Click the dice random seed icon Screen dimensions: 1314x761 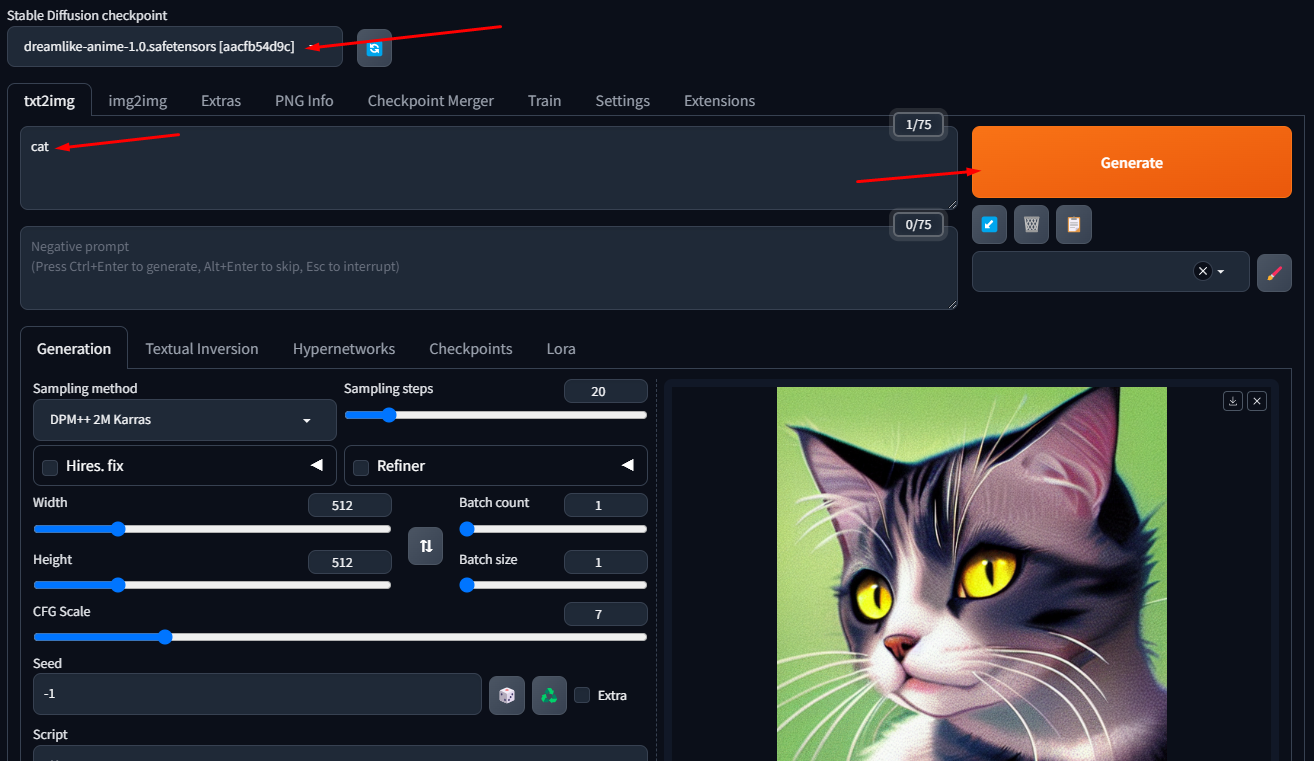pyautogui.click(x=506, y=695)
